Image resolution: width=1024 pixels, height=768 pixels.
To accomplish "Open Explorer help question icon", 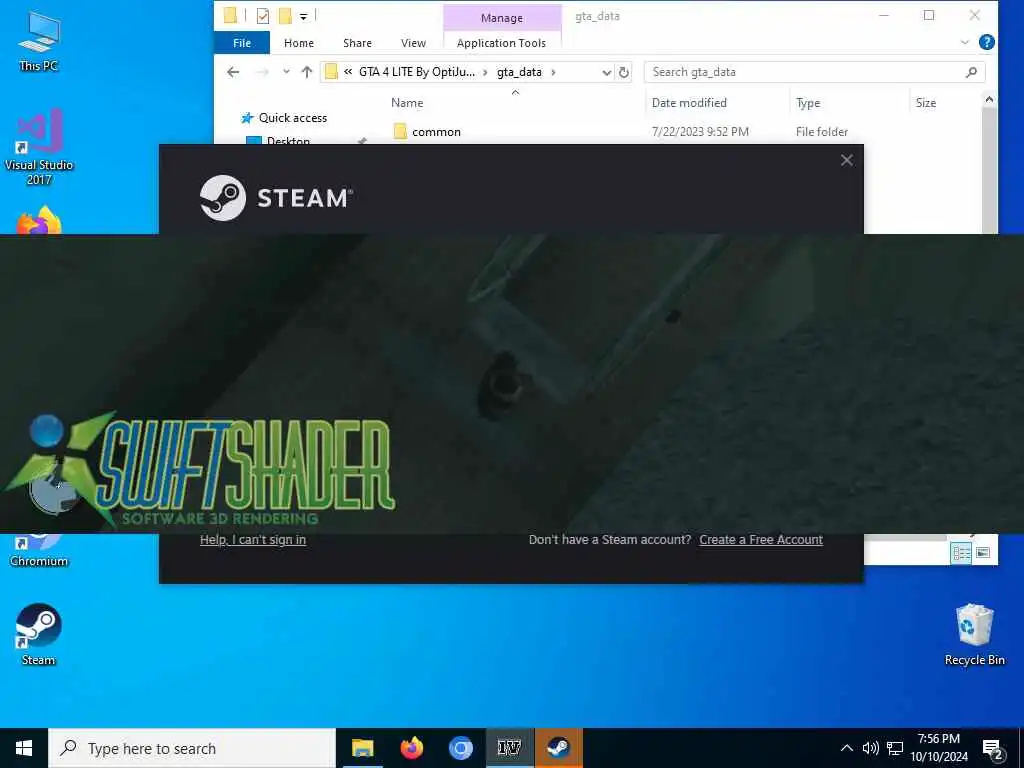I will [x=987, y=42].
